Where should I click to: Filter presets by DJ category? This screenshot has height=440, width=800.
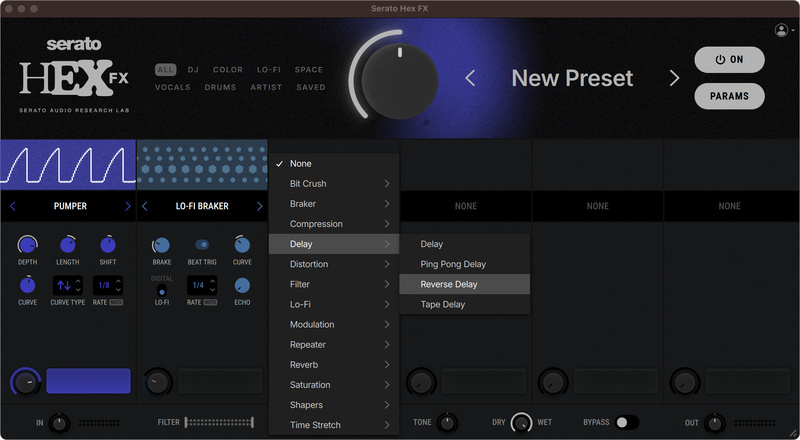click(193, 70)
